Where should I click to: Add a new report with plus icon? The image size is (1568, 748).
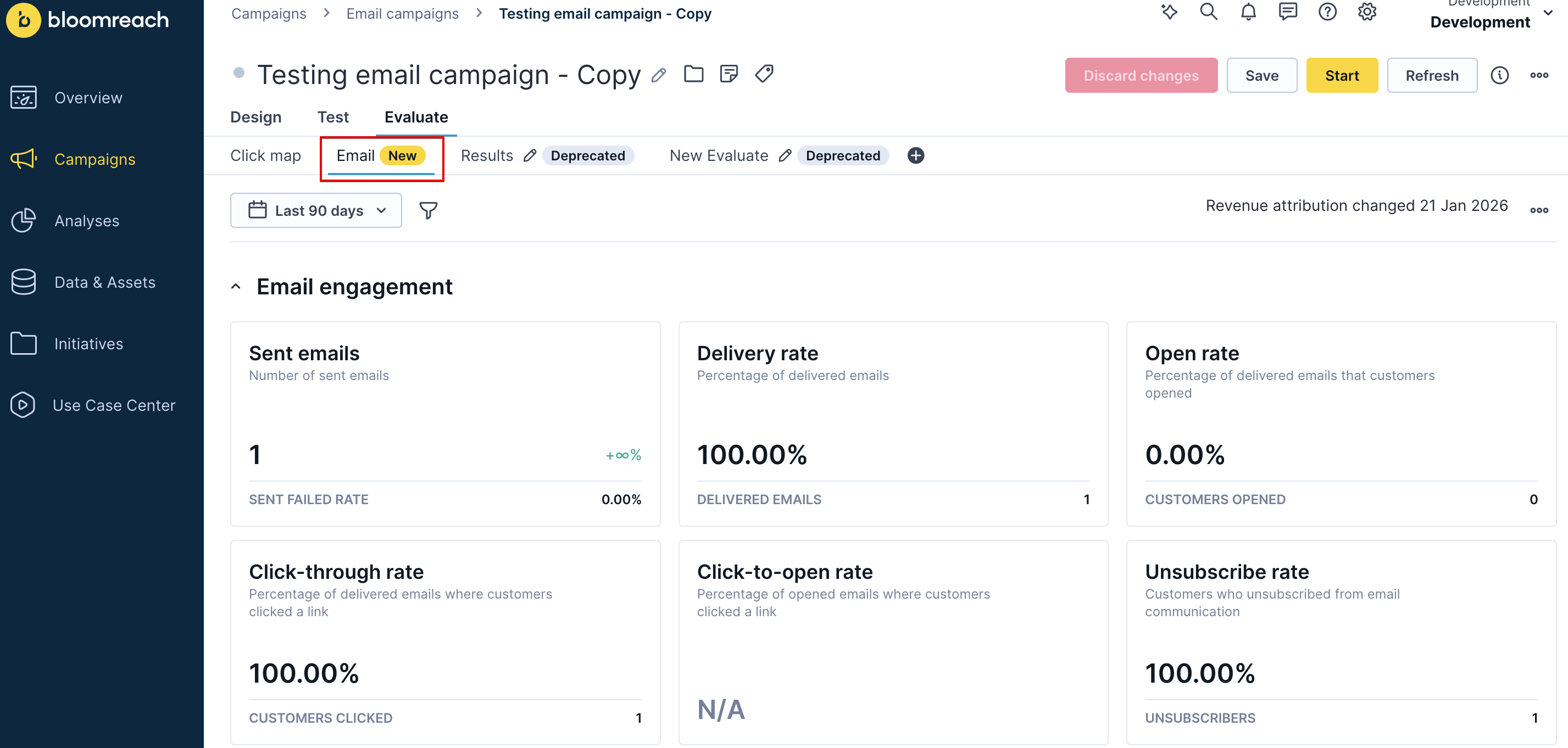click(x=915, y=156)
